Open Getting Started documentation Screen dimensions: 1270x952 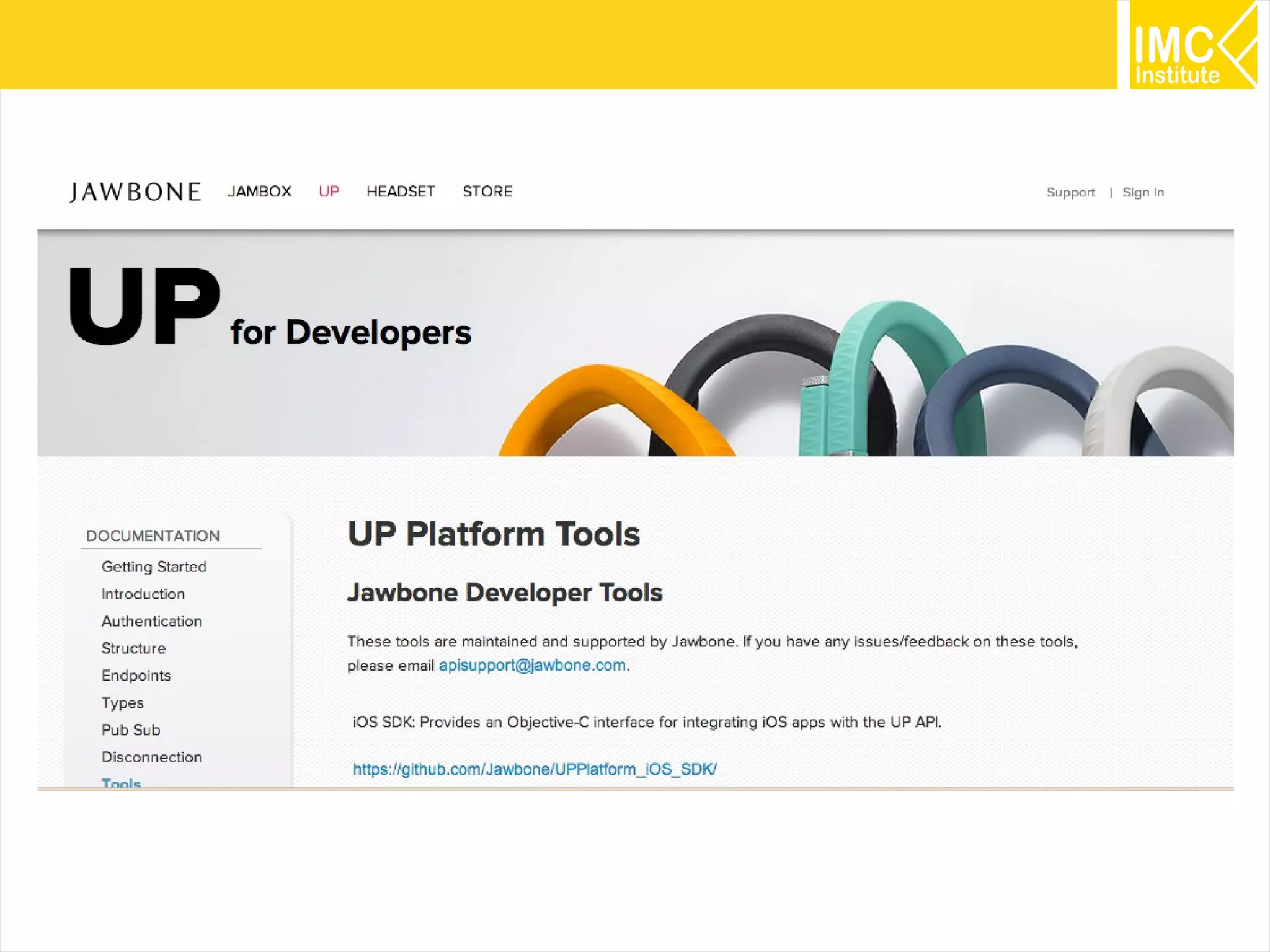[x=154, y=566]
